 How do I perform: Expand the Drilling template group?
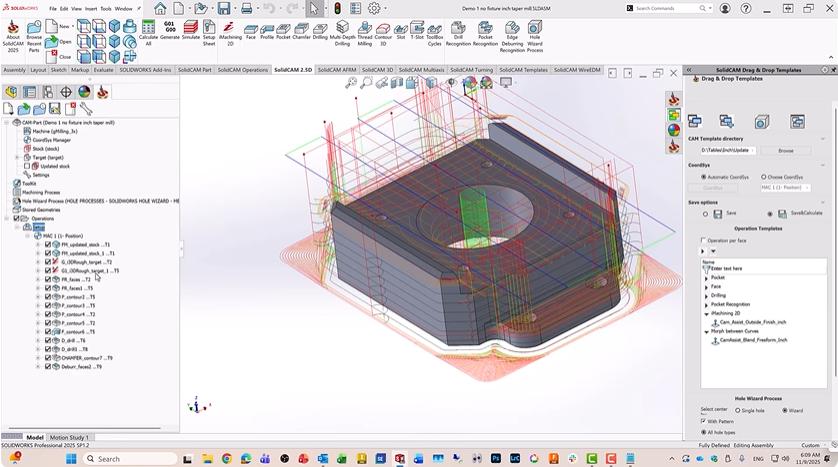(706, 295)
